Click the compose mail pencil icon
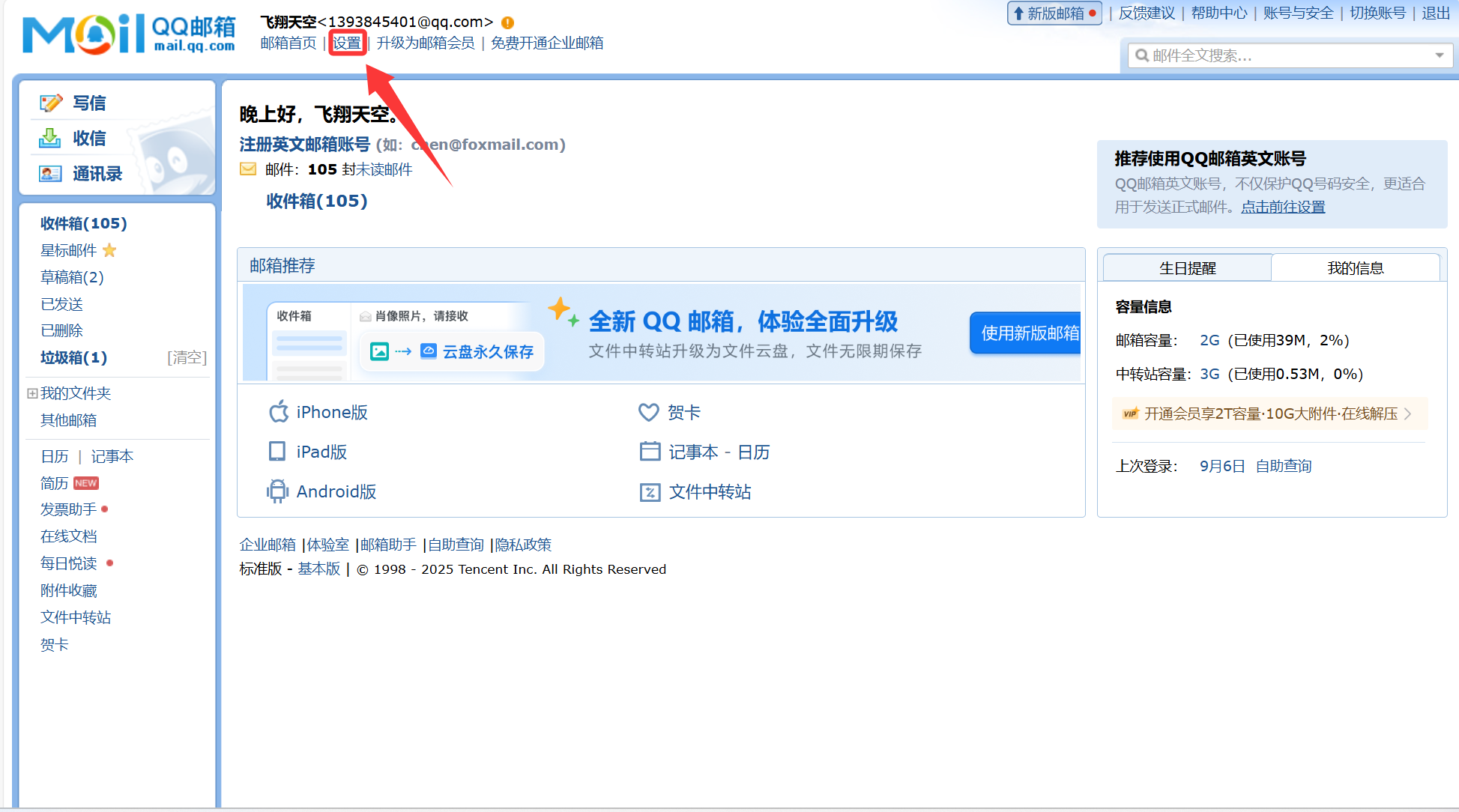The height and width of the screenshot is (812, 1459). [x=51, y=103]
